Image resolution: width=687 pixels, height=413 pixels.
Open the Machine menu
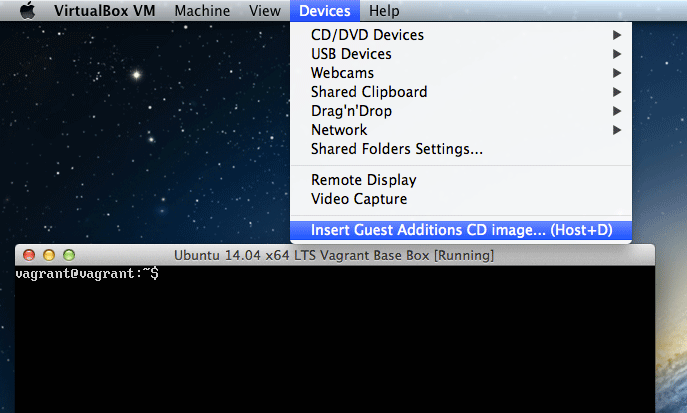(201, 11)
